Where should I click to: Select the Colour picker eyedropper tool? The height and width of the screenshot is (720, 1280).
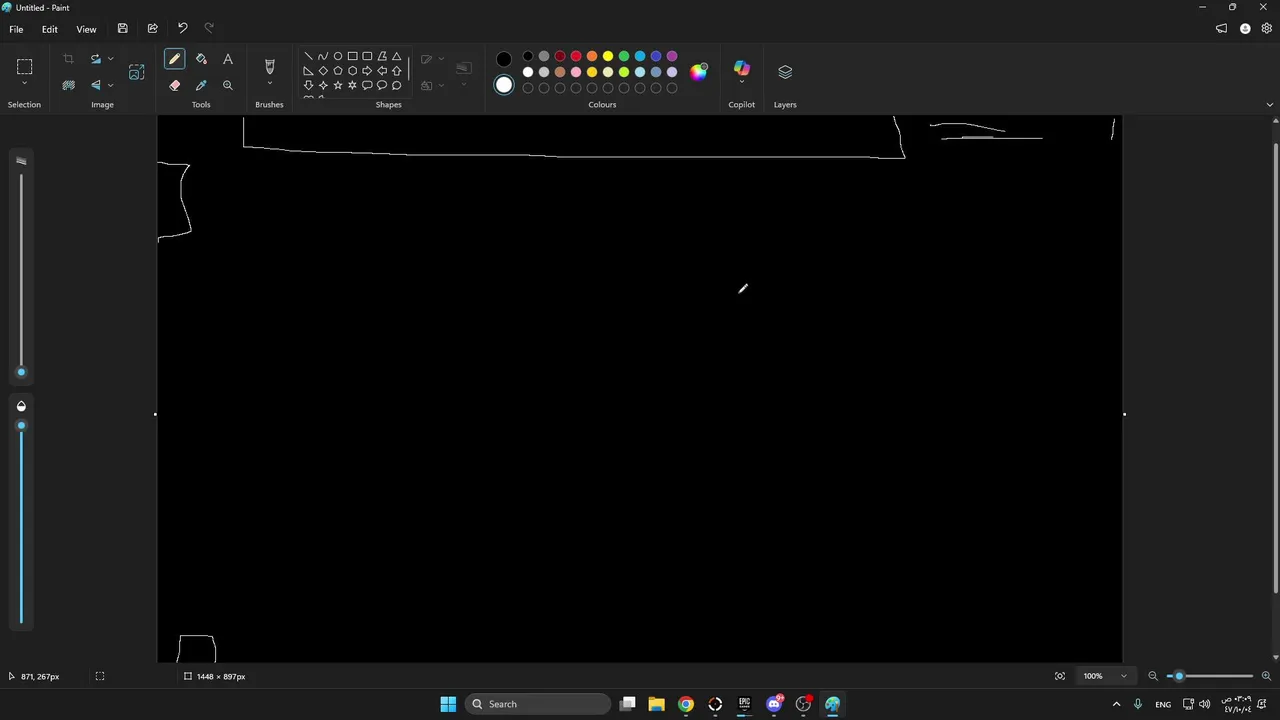click(201, 85)
